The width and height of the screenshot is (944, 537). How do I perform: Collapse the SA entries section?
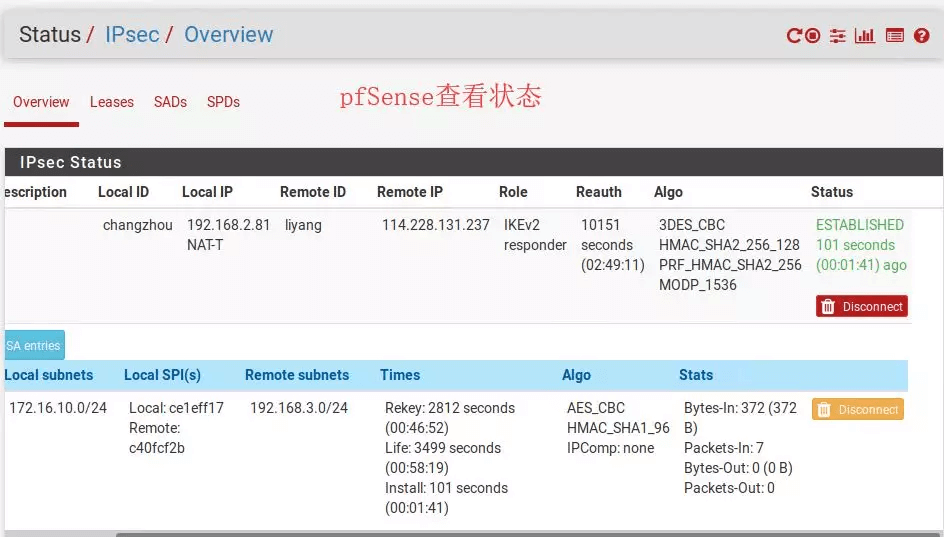tap(34, 346)
